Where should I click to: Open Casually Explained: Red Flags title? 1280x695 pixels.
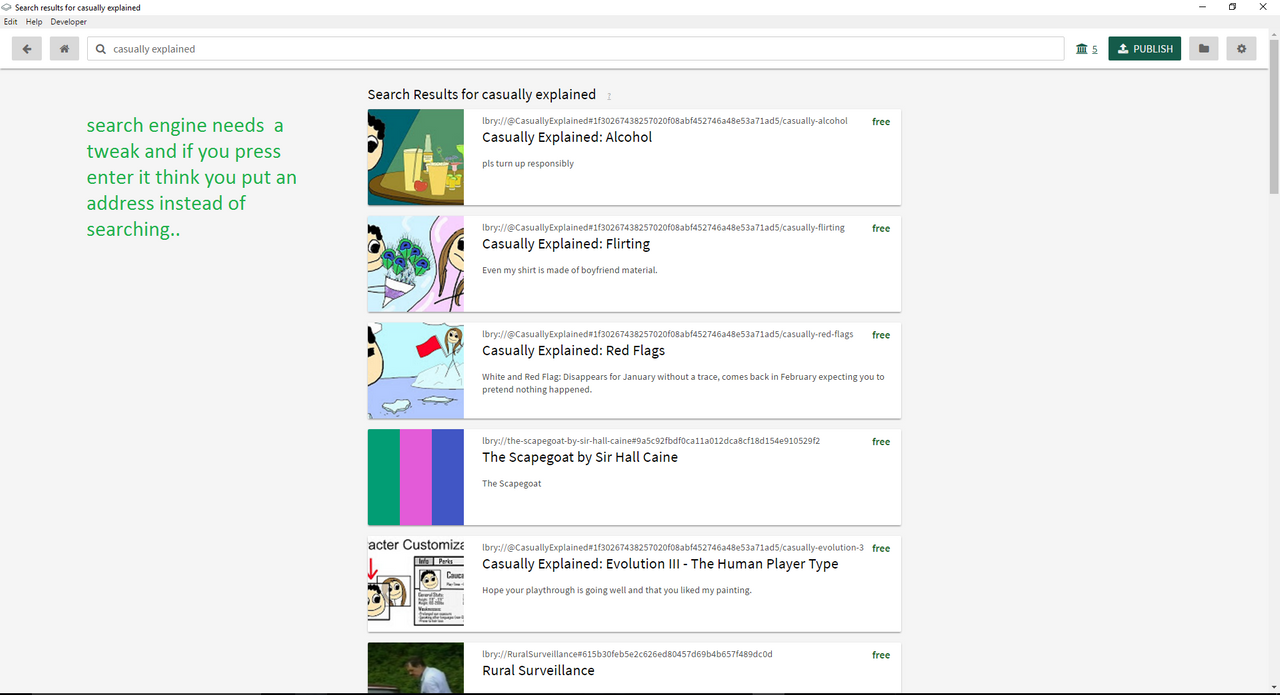[x=573, y=351]
